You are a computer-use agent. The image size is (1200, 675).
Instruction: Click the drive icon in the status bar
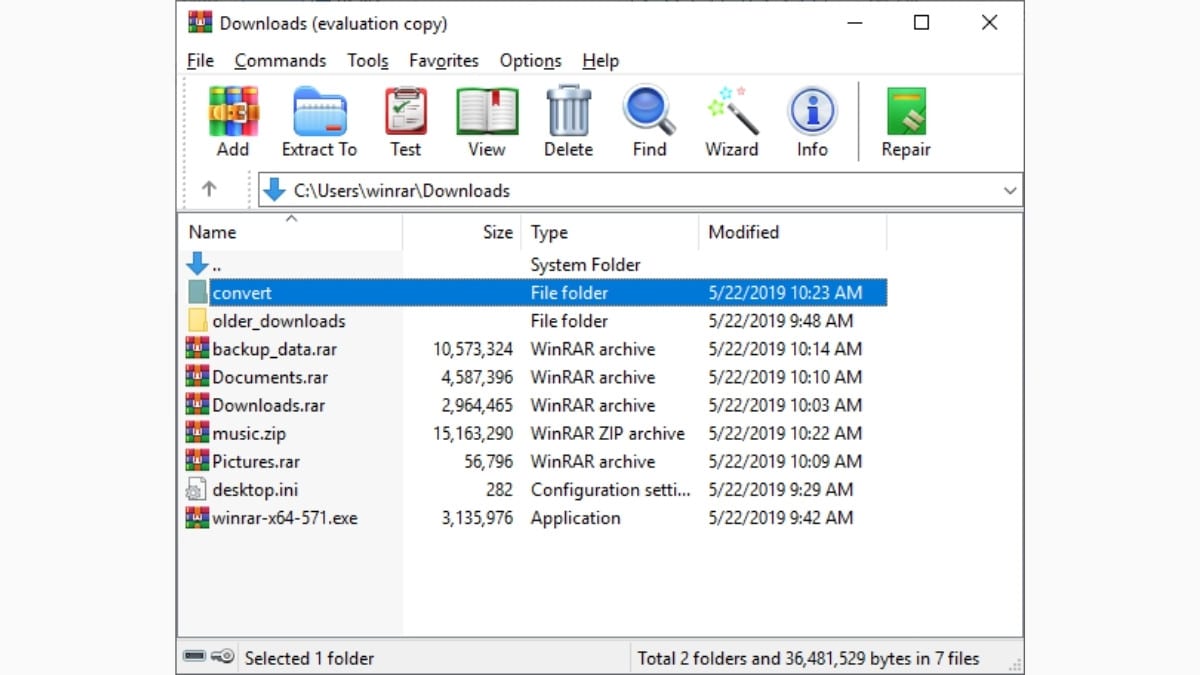(197, 657)
